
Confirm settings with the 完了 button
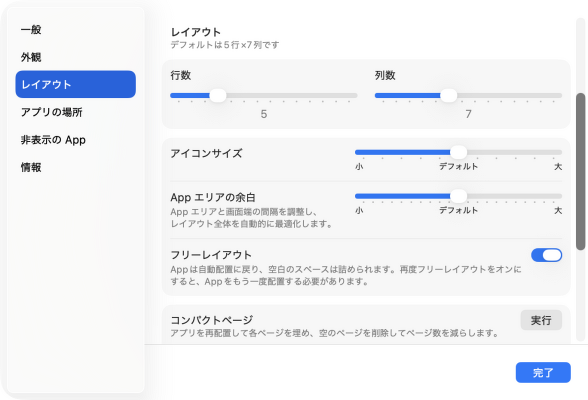pyautogui.click(x=543, y=373)
